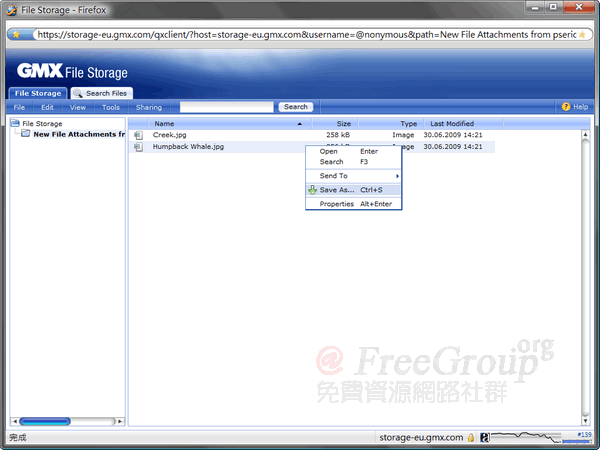Maximize the Firefox window
600x450 pixels.
(553, 7)
